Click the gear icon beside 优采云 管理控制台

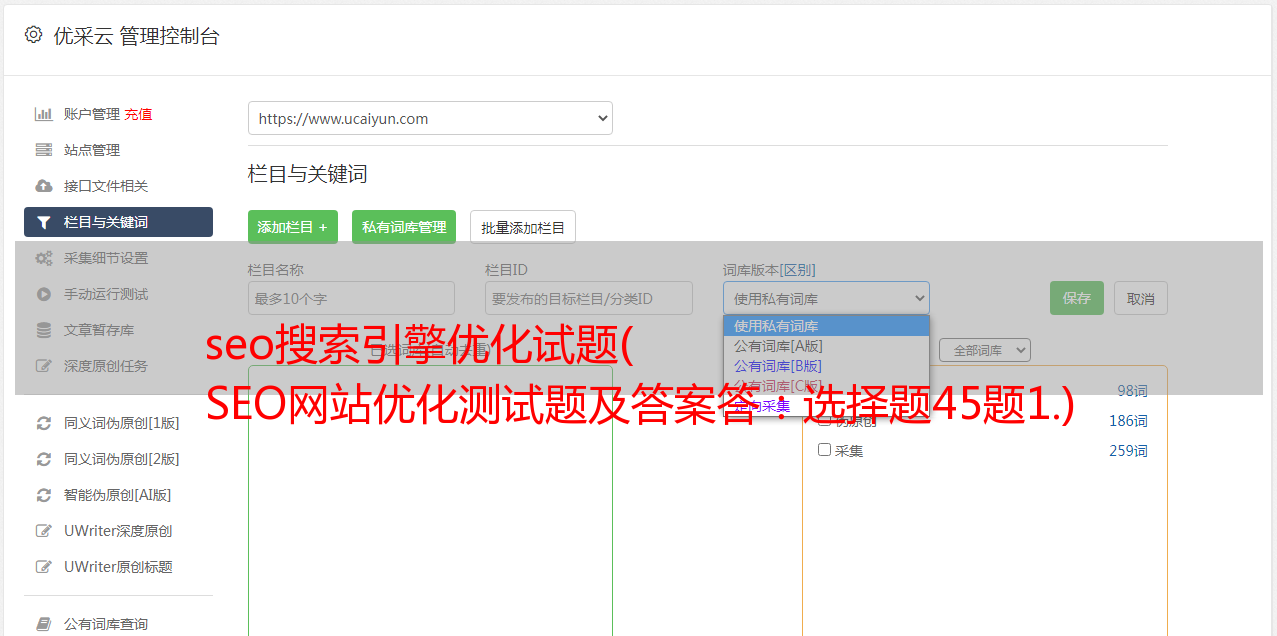tap(33, 35)
